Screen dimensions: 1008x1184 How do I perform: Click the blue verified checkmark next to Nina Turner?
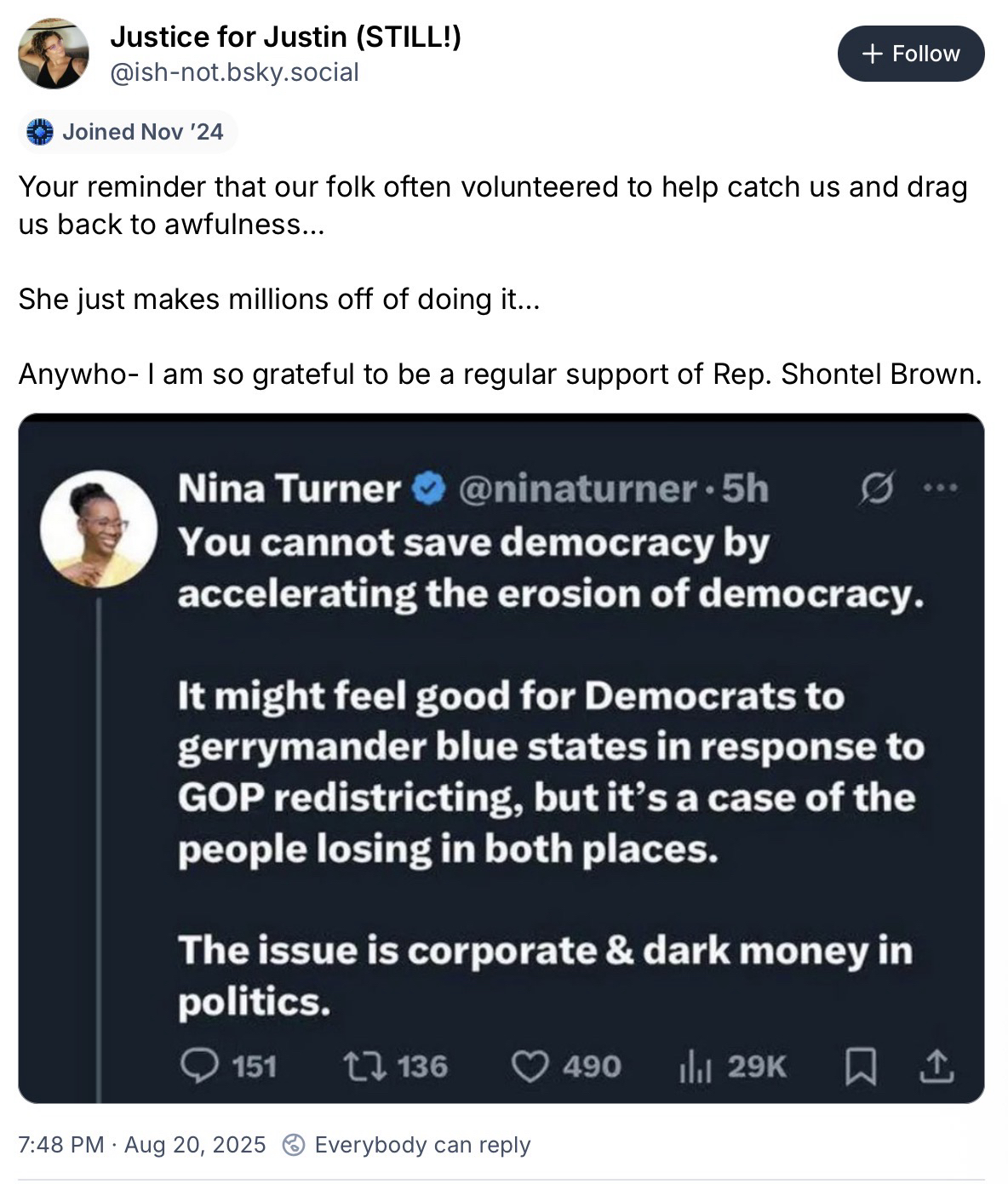tap(429, 489)
